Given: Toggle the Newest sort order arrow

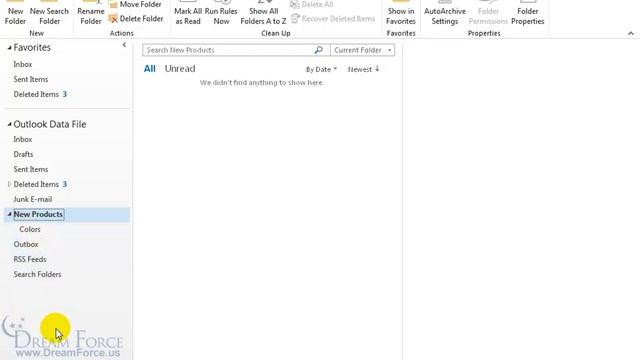Looking at the screenshot, I should point(377,69).
